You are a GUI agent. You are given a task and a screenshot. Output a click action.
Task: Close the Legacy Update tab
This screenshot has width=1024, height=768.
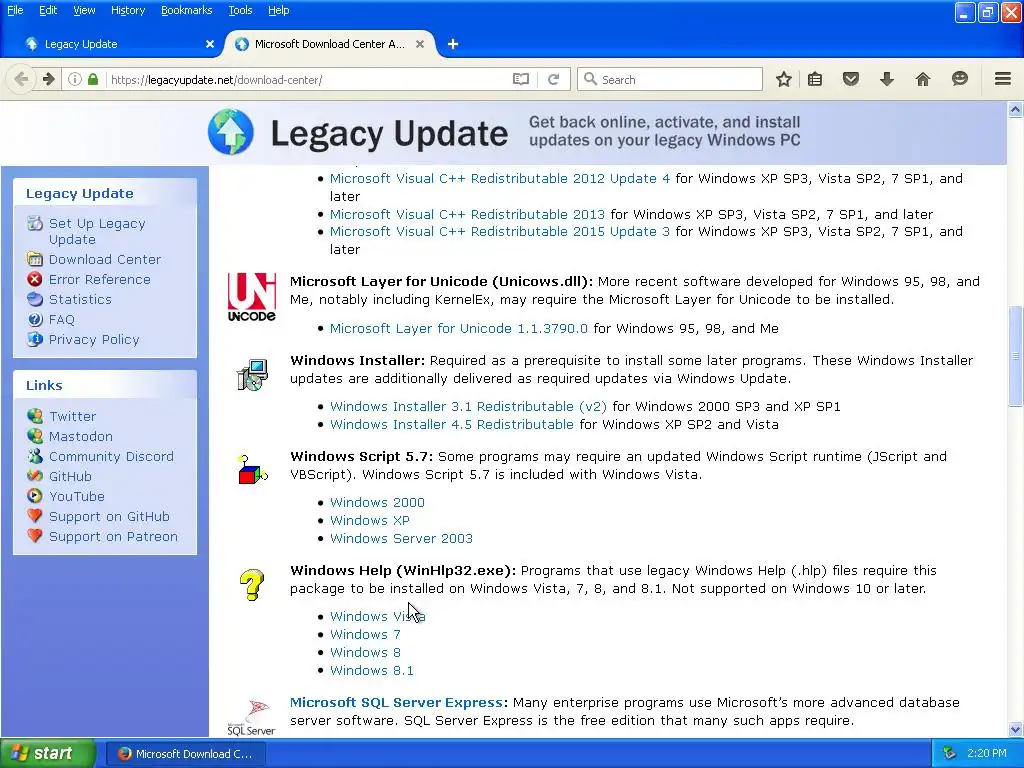coord(210,44)
